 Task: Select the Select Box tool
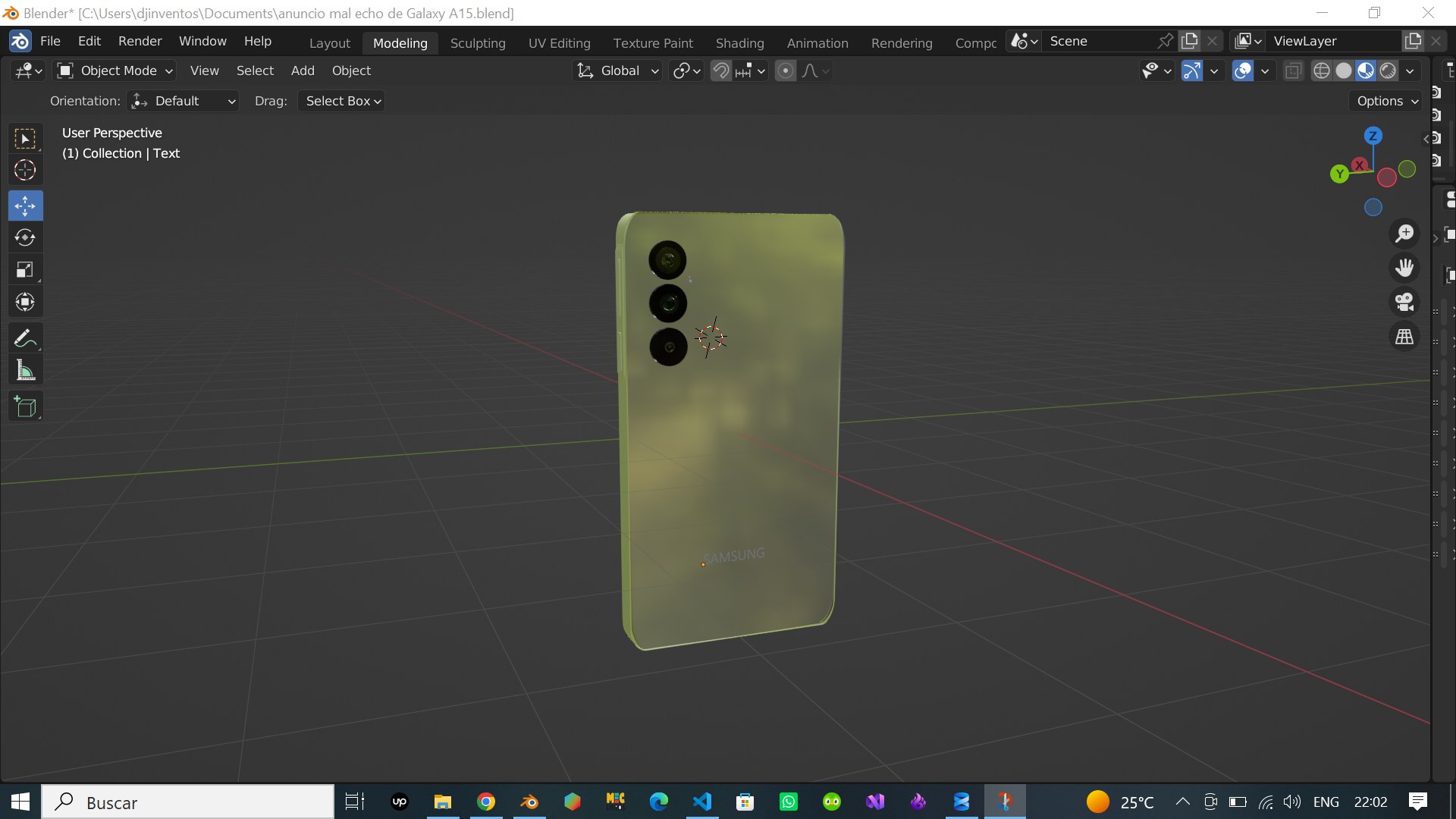pos(25,139)
